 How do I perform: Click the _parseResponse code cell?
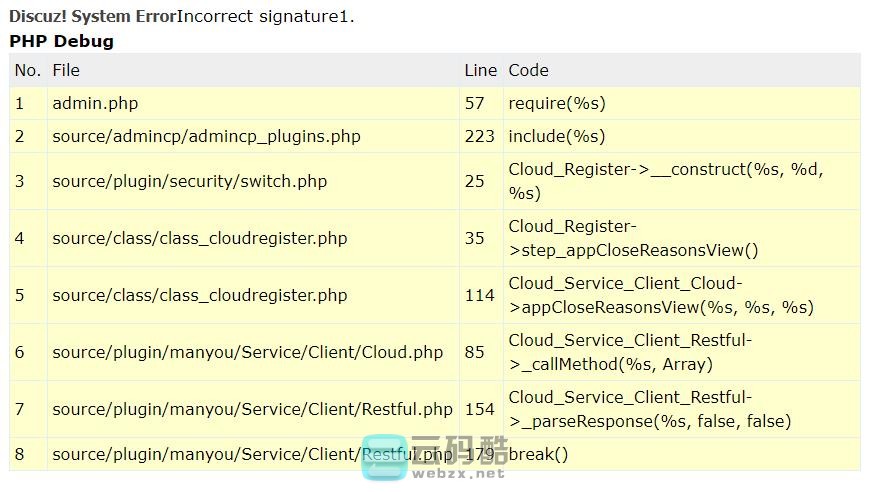649,409
